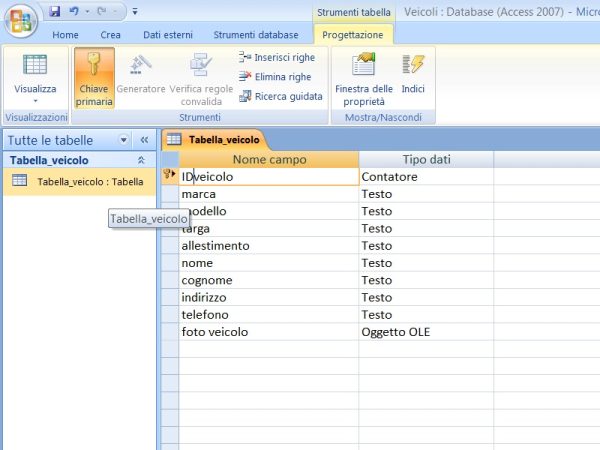The height and width of the screenshot is (450, 600).
Task: Open Customize Quick Access Toolbar dropdown
Action: [135, 12]
